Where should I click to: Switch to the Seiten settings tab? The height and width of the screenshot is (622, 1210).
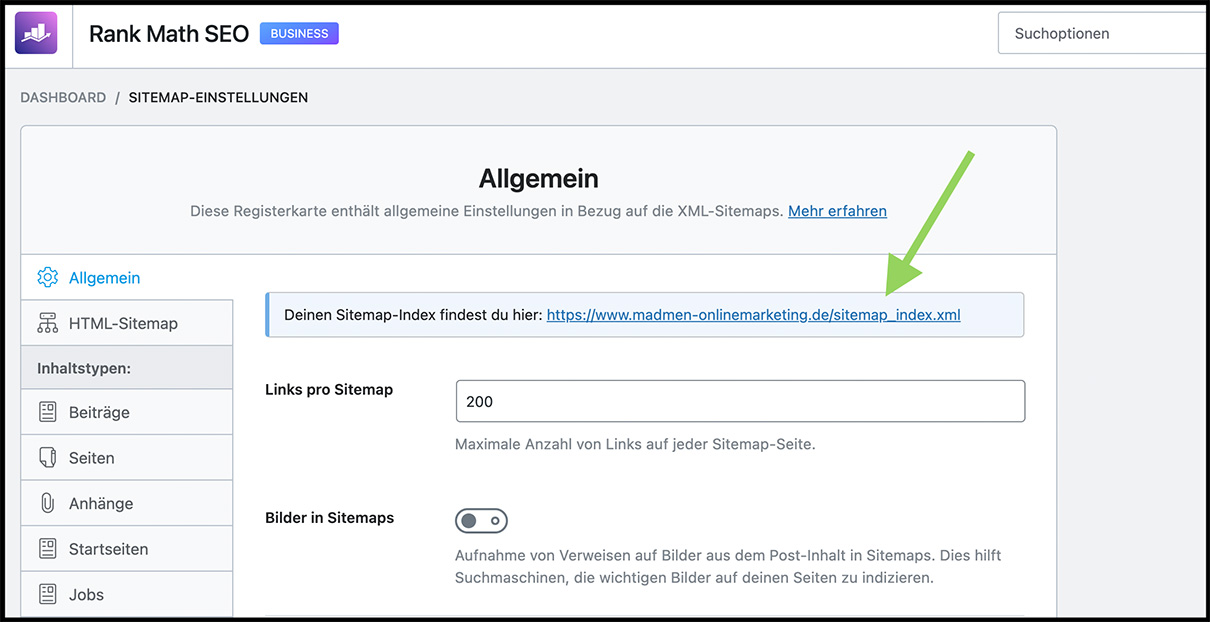point(127,458)
